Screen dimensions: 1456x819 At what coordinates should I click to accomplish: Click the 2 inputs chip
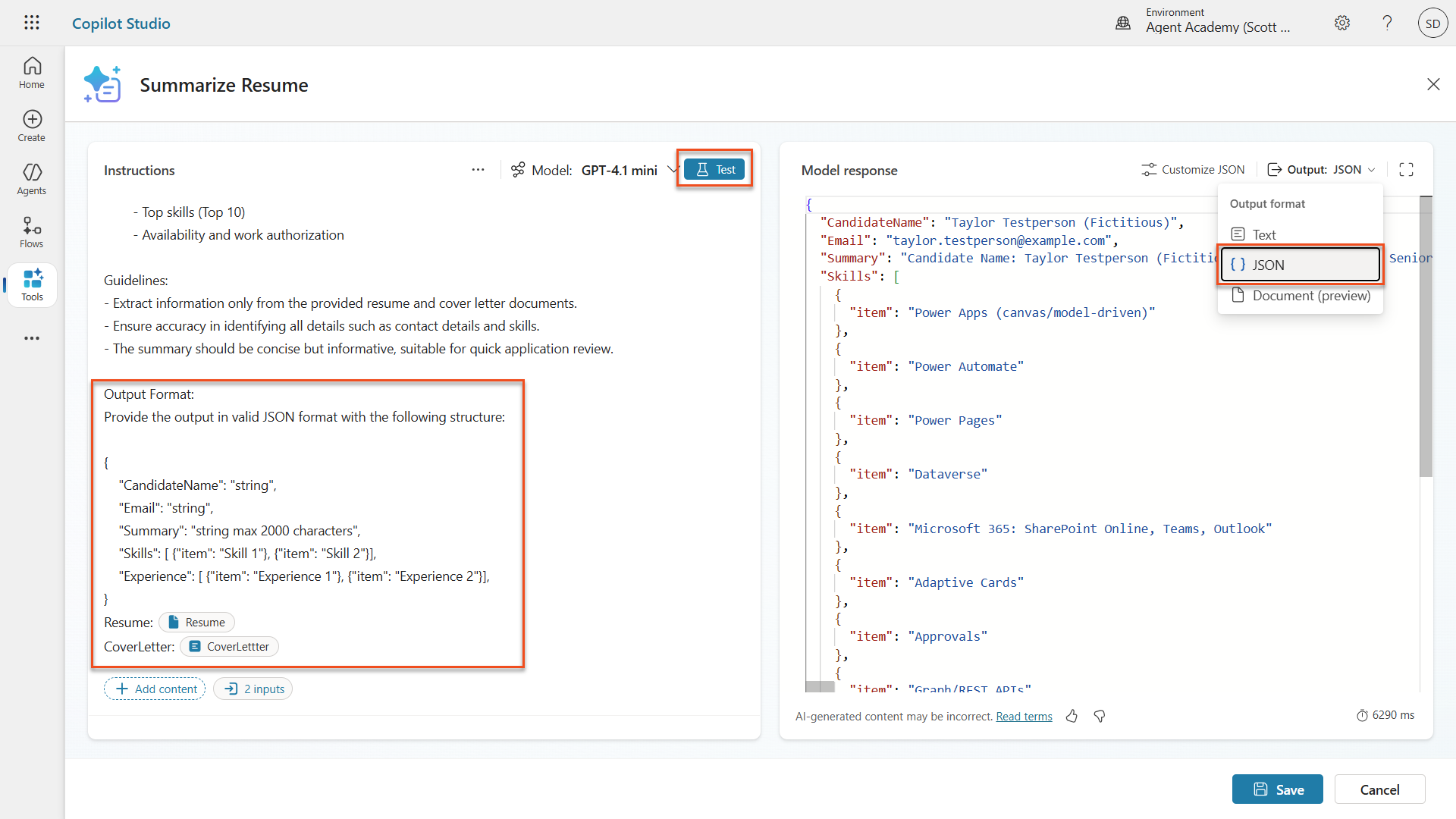(x=253, y=689)
